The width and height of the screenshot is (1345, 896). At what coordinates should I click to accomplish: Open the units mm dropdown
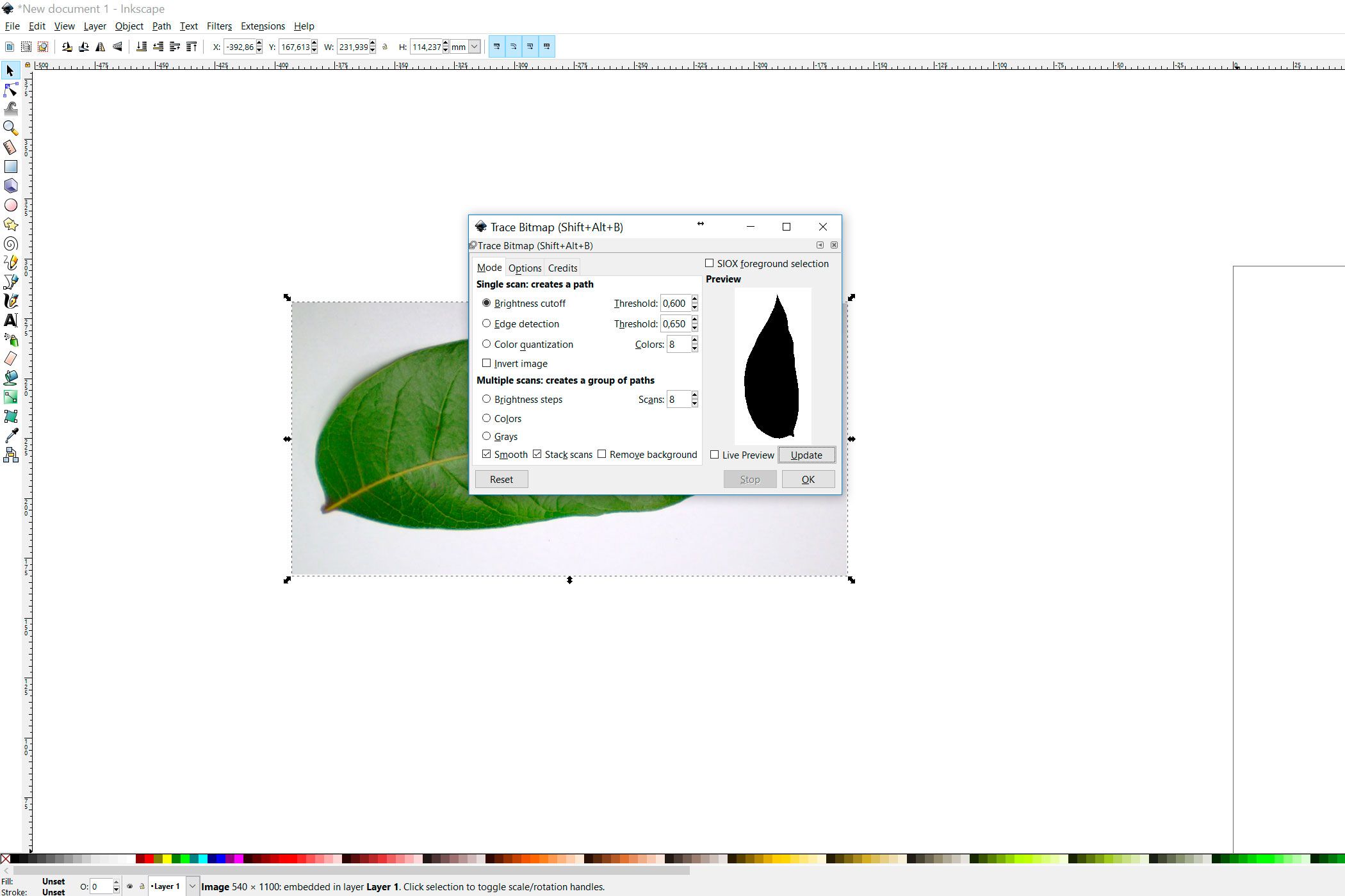[474, 47]
